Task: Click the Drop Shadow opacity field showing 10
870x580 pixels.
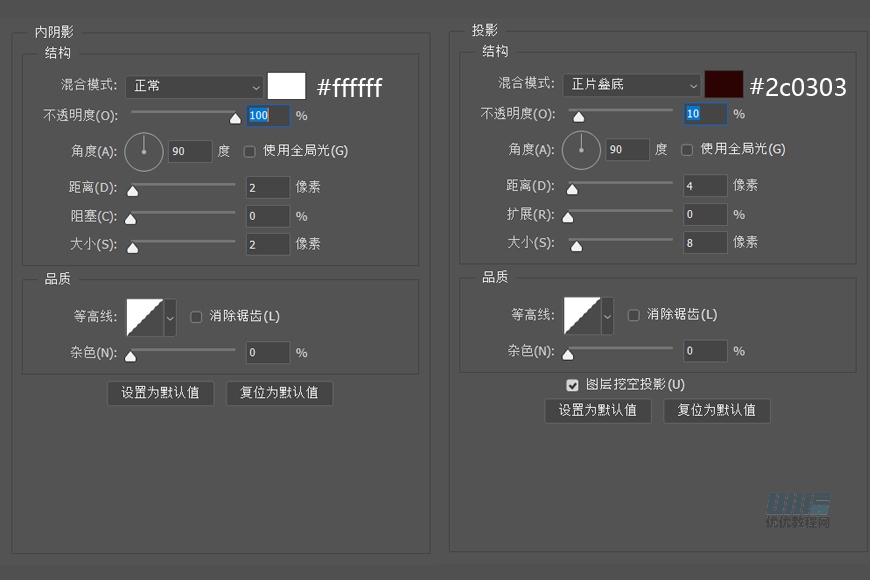Action: [704, 114]
